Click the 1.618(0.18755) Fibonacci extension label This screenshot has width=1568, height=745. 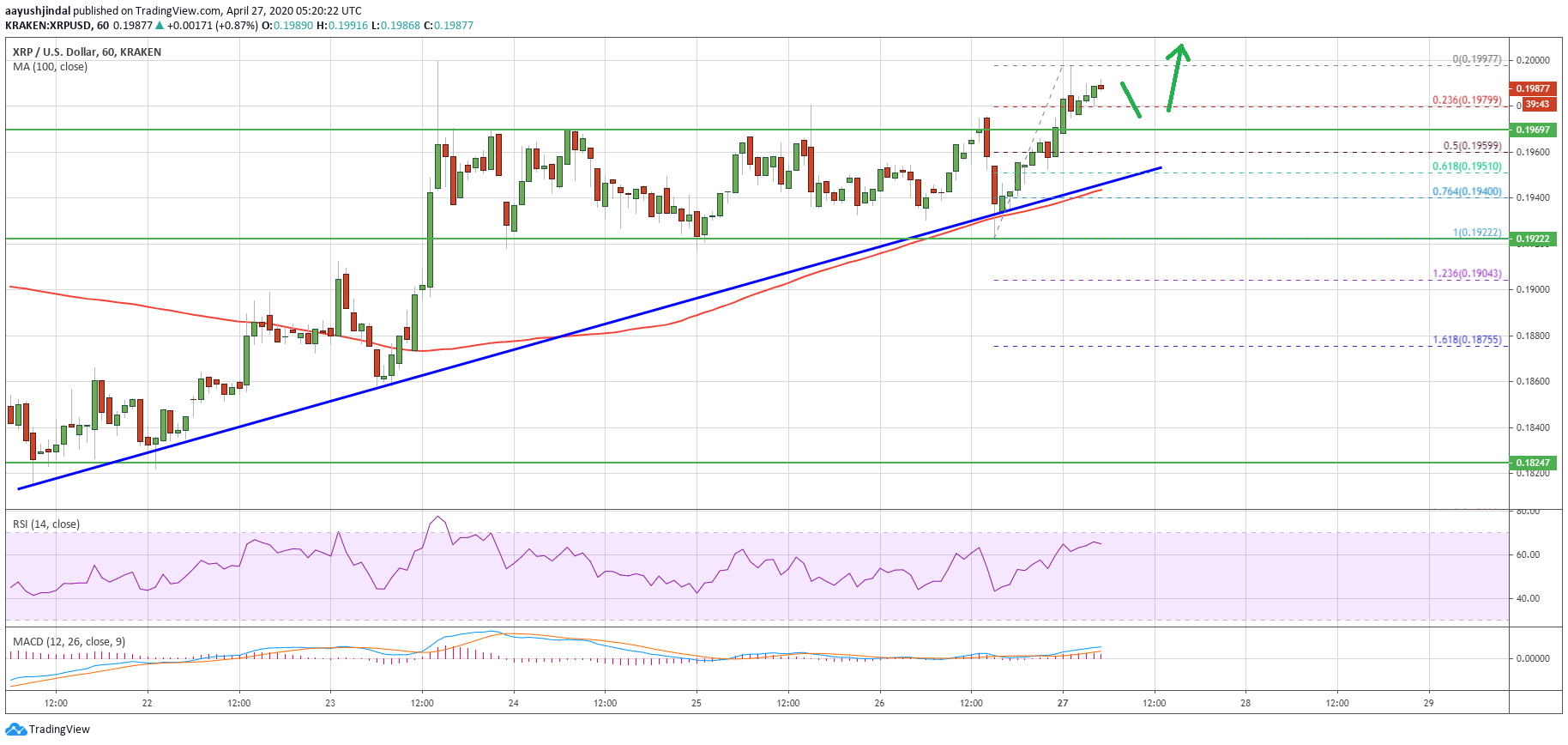coord(1467,340)
